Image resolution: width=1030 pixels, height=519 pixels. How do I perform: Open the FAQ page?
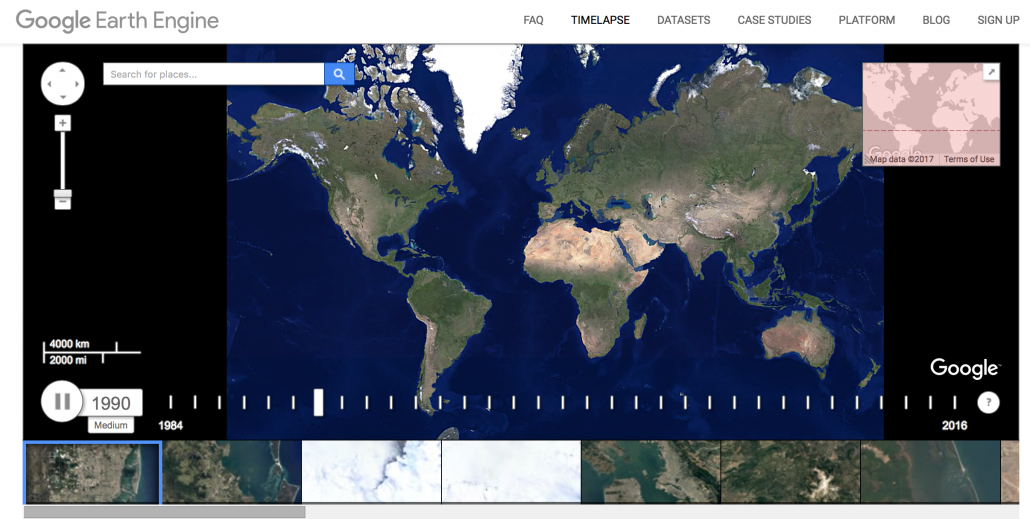533,20
